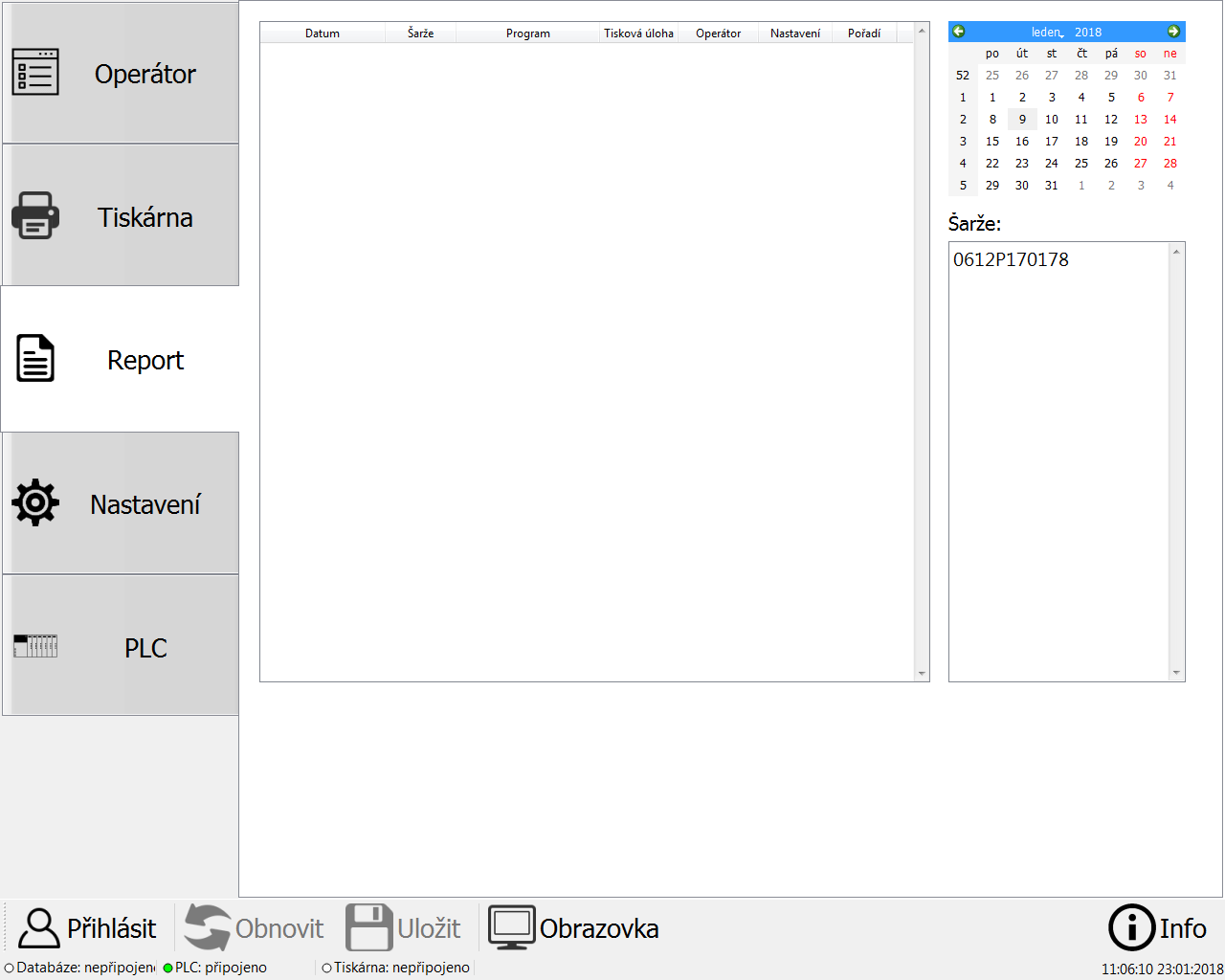Open Nastavení gear icon
1225x980 pixels.
click(x=35, y=502)
